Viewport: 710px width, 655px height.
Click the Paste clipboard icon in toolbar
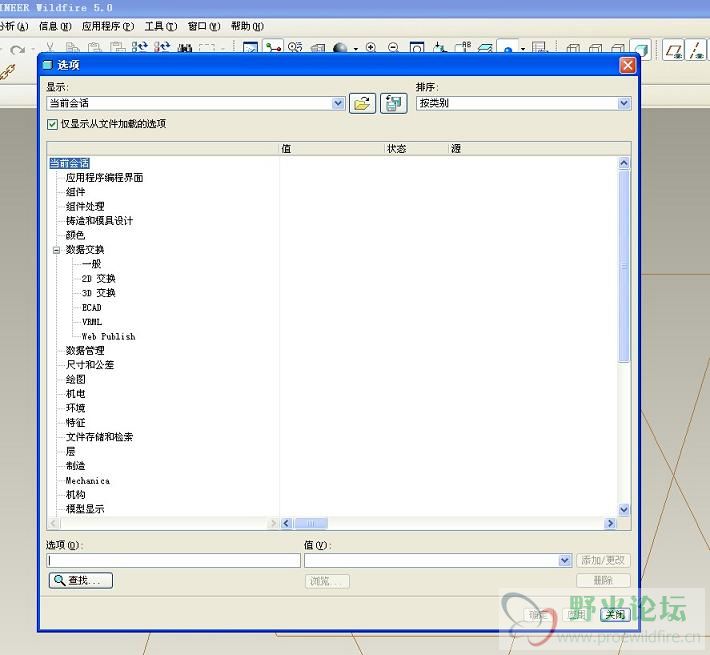click(x=94, y=48)
